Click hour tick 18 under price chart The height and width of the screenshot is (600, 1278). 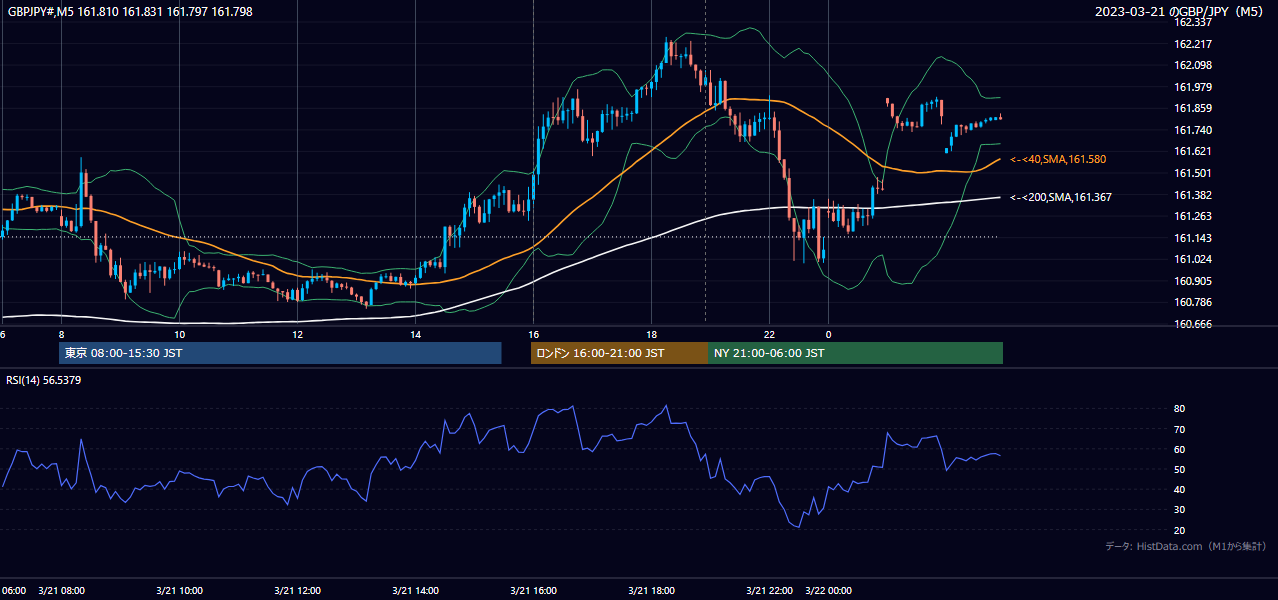point(651,334)
